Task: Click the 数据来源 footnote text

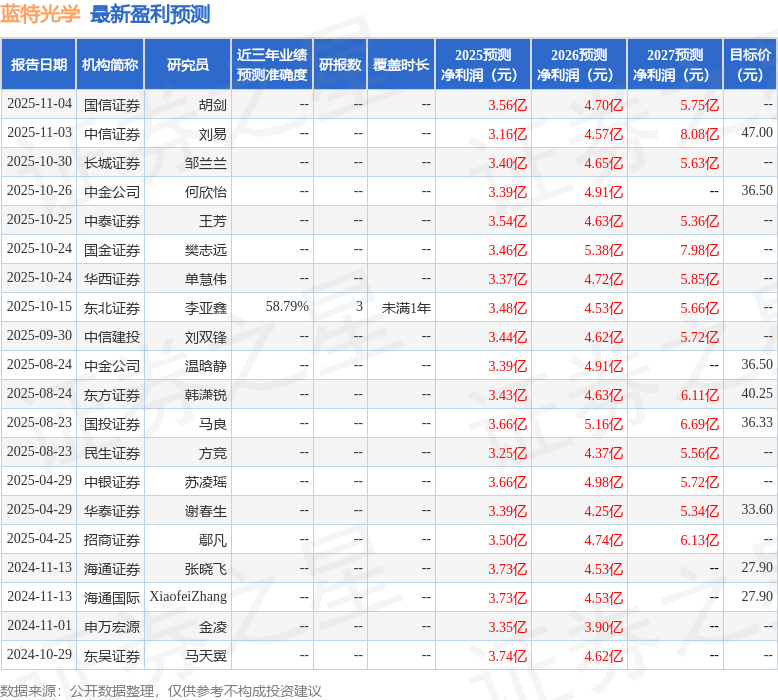Action: pos(161,691)
